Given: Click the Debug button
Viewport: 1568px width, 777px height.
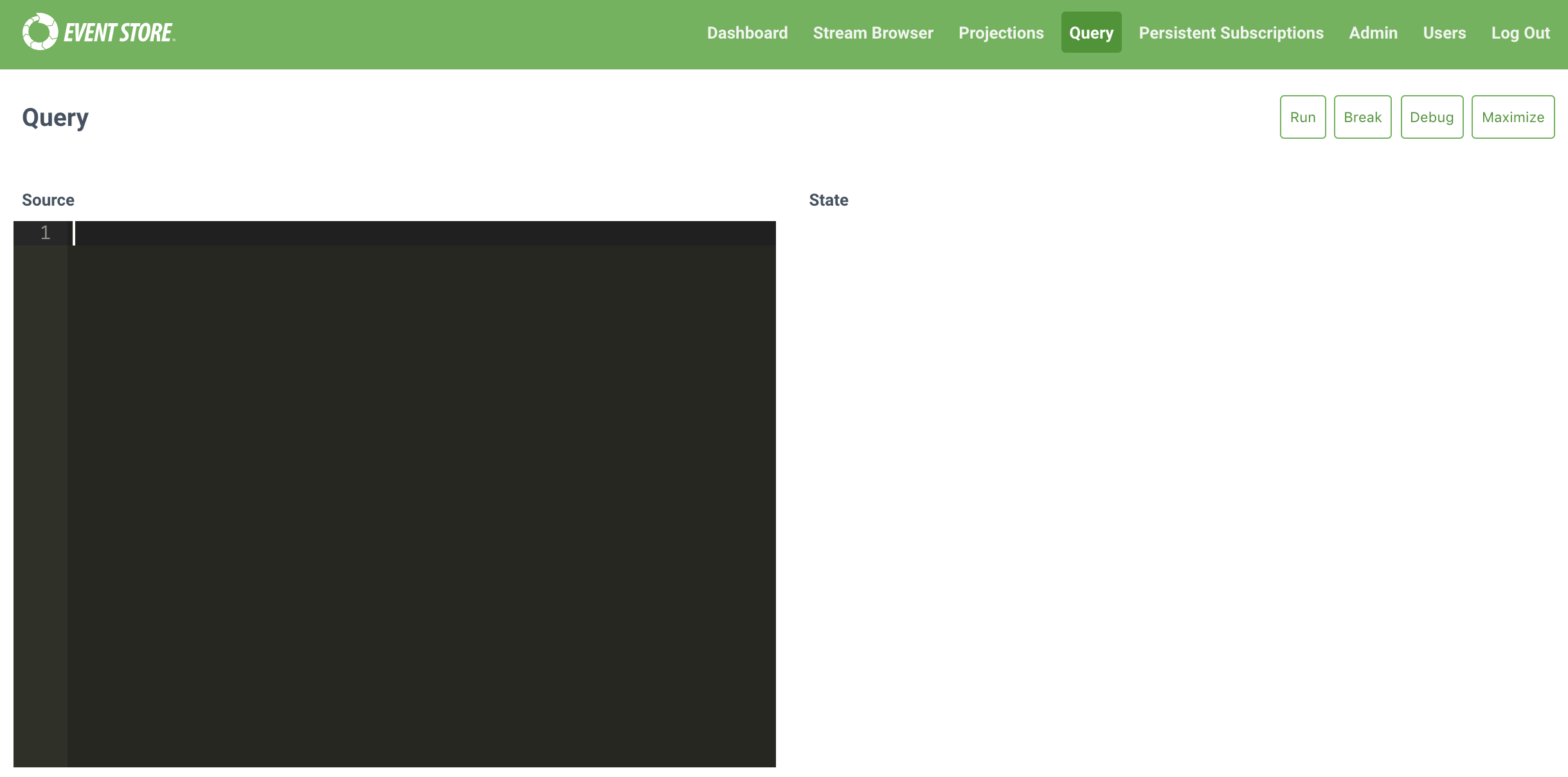Looking at the screenshot, I should [x=1432, y=116].
